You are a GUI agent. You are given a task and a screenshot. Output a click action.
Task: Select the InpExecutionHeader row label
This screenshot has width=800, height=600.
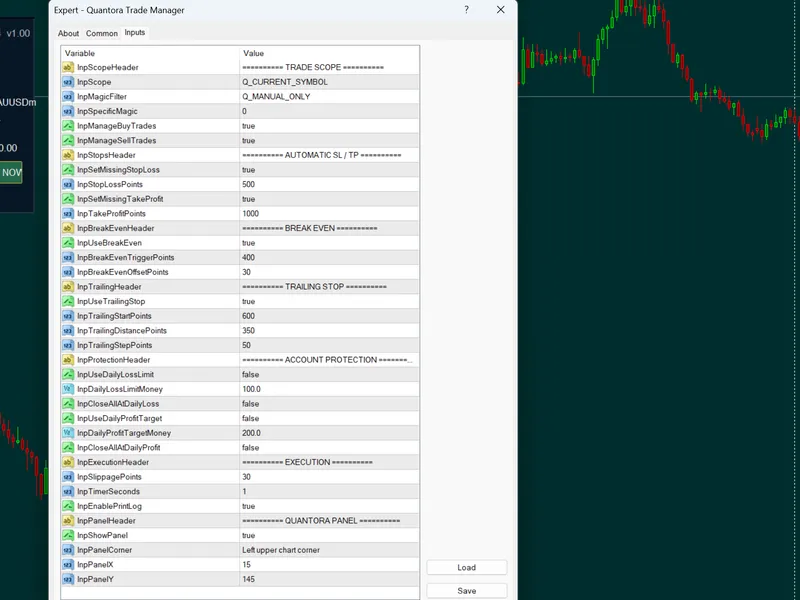point(113,462)
